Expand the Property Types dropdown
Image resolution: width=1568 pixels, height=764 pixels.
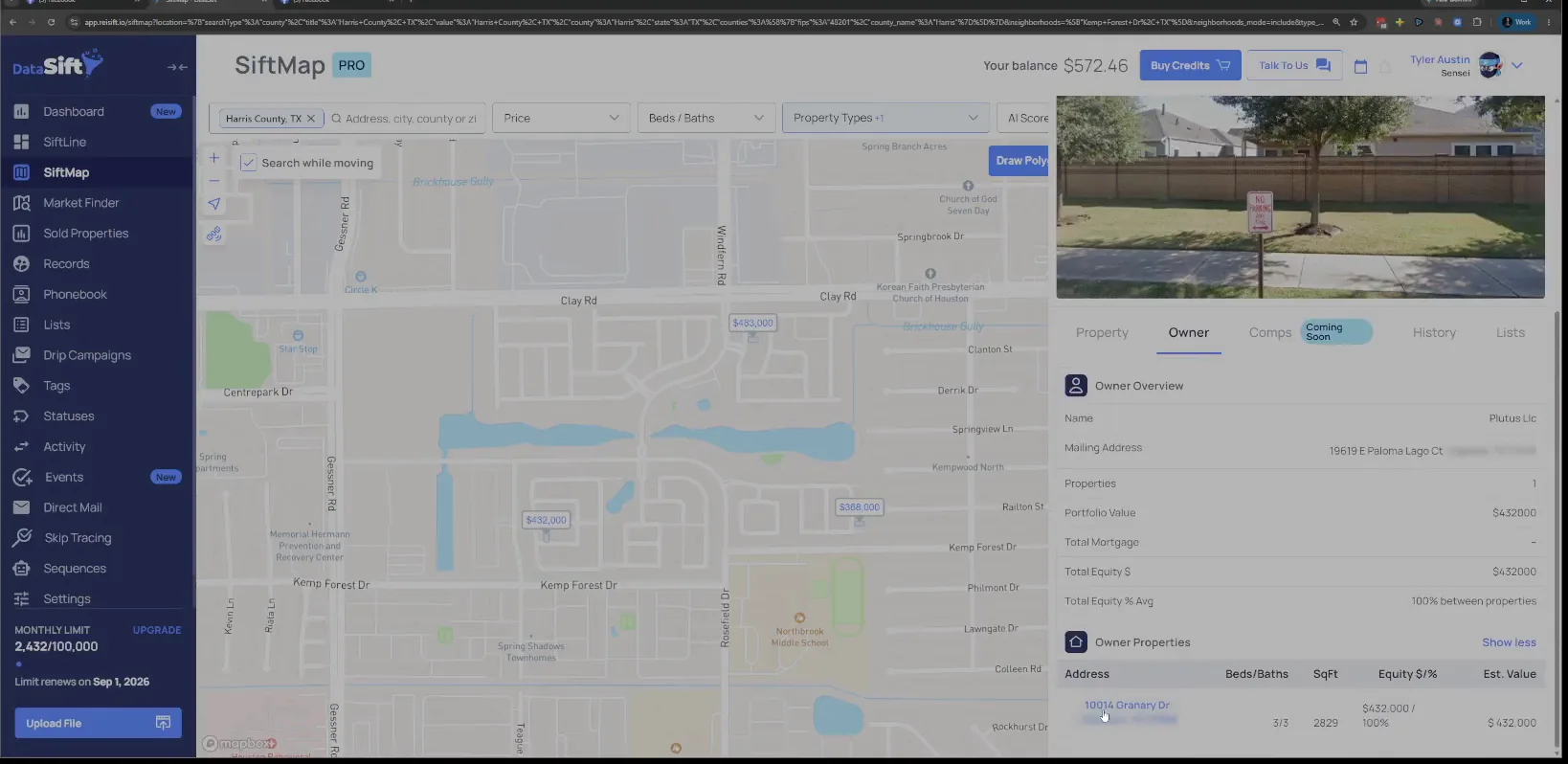(x=885, y=118)
